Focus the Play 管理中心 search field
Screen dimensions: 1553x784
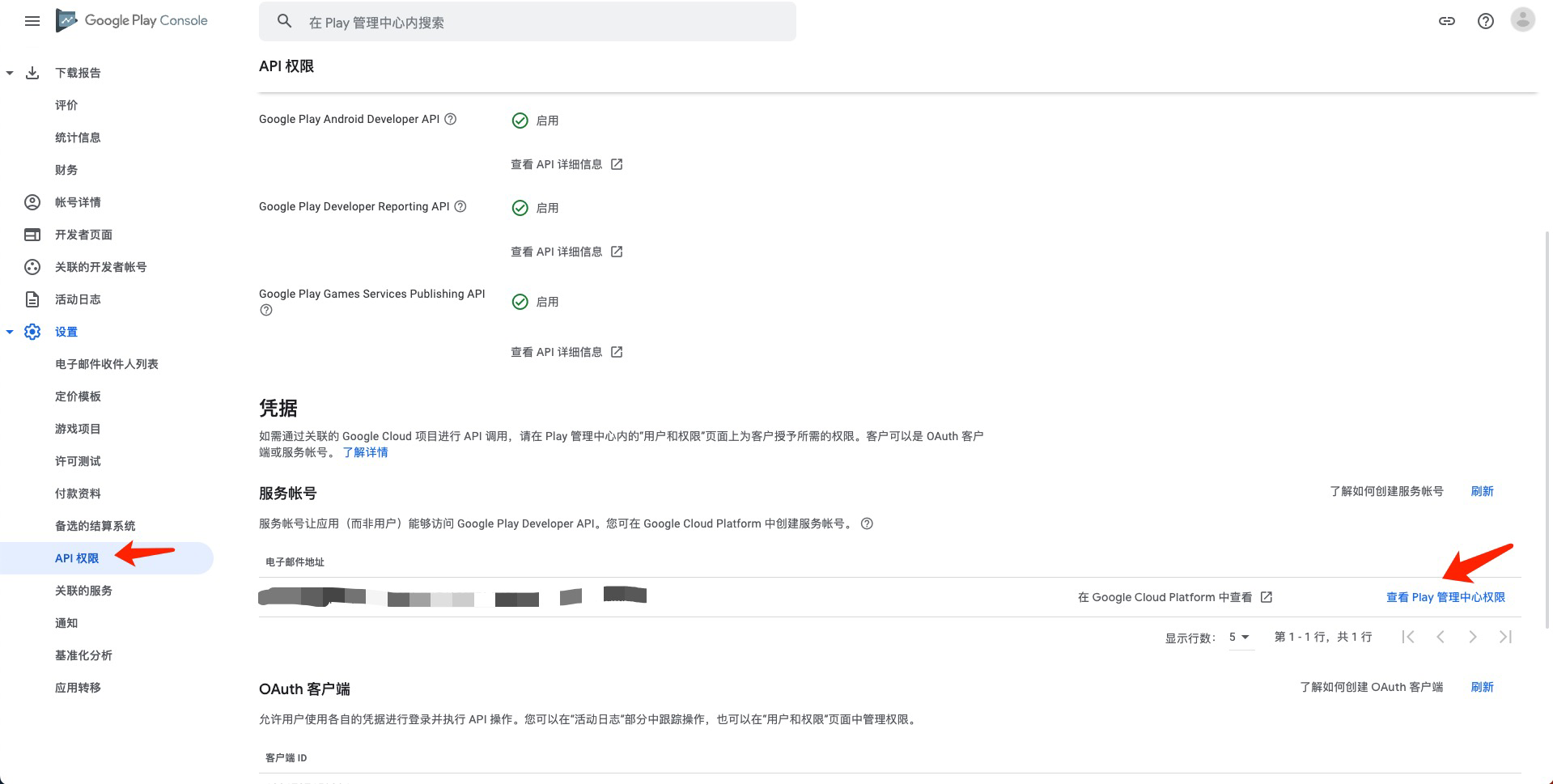pyautogui.click(x=528, y=22)
